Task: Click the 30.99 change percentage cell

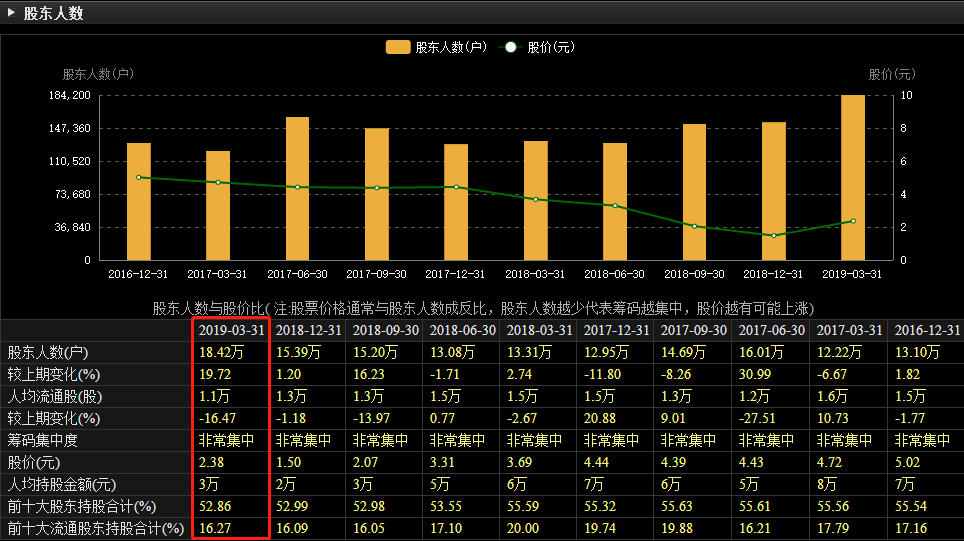Action: coord(753,374)
